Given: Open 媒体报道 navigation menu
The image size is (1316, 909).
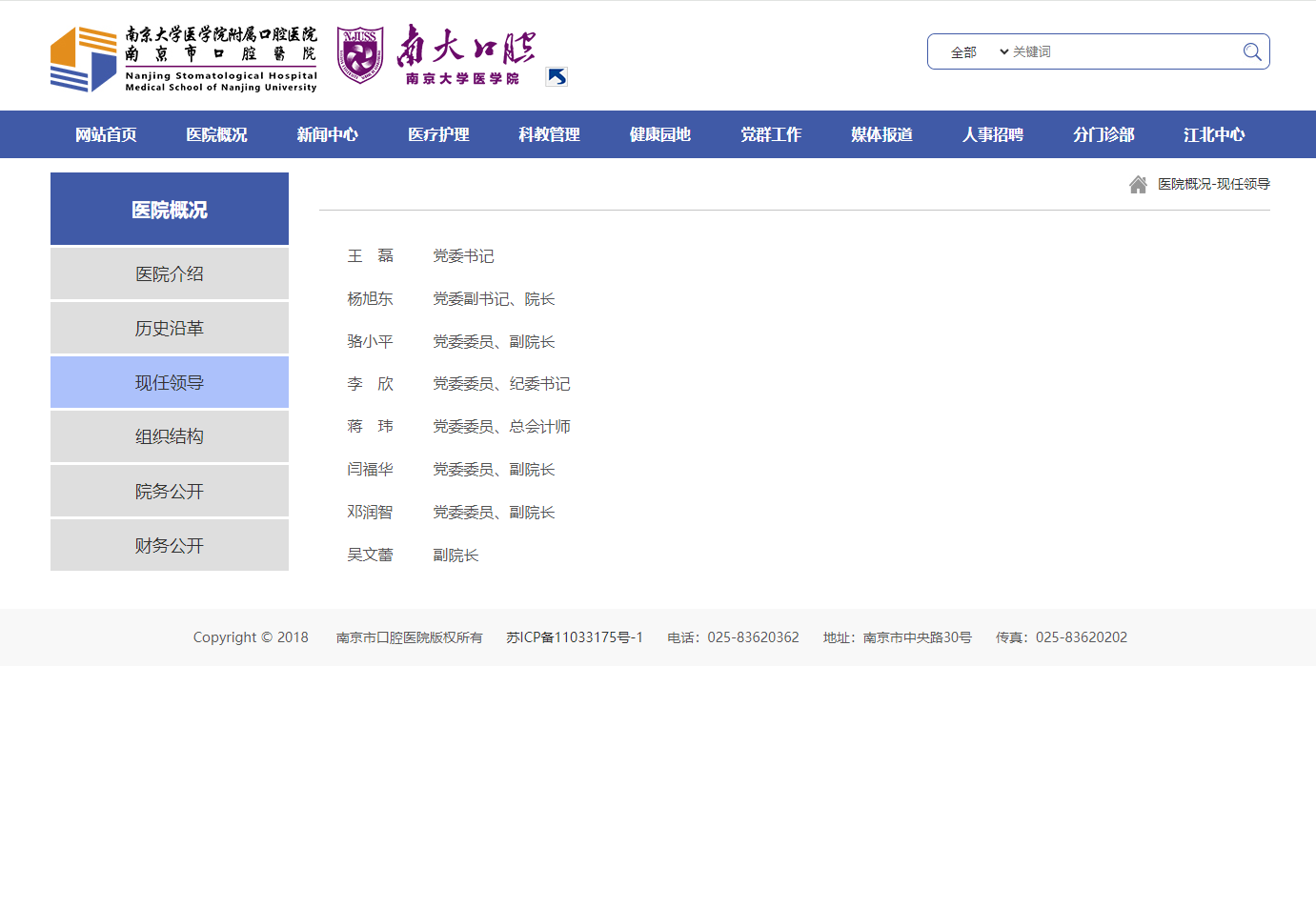Looking at the screenshot, I should pos(881,134).
